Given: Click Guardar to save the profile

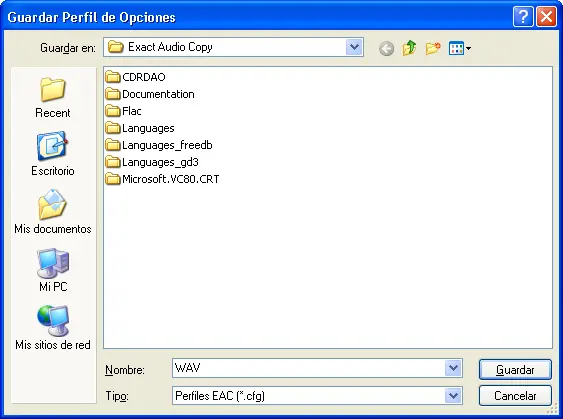Looking at the screenshot, I should click(515, 369).
